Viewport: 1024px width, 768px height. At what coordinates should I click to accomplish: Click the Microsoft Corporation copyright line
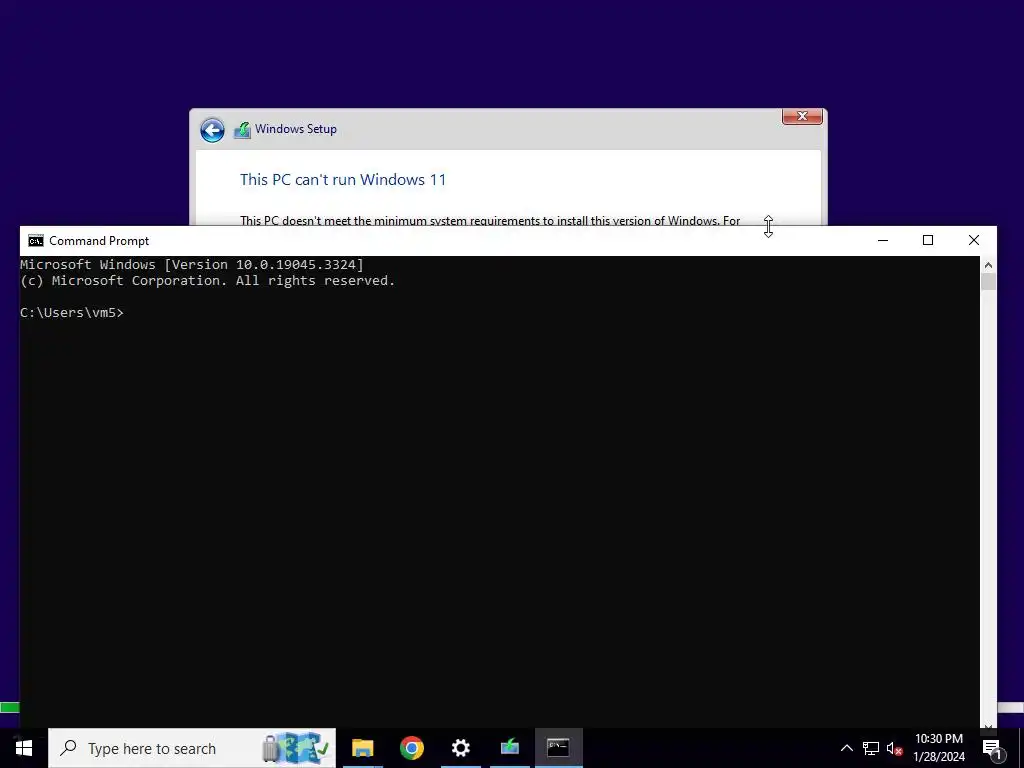coord(208,281)
